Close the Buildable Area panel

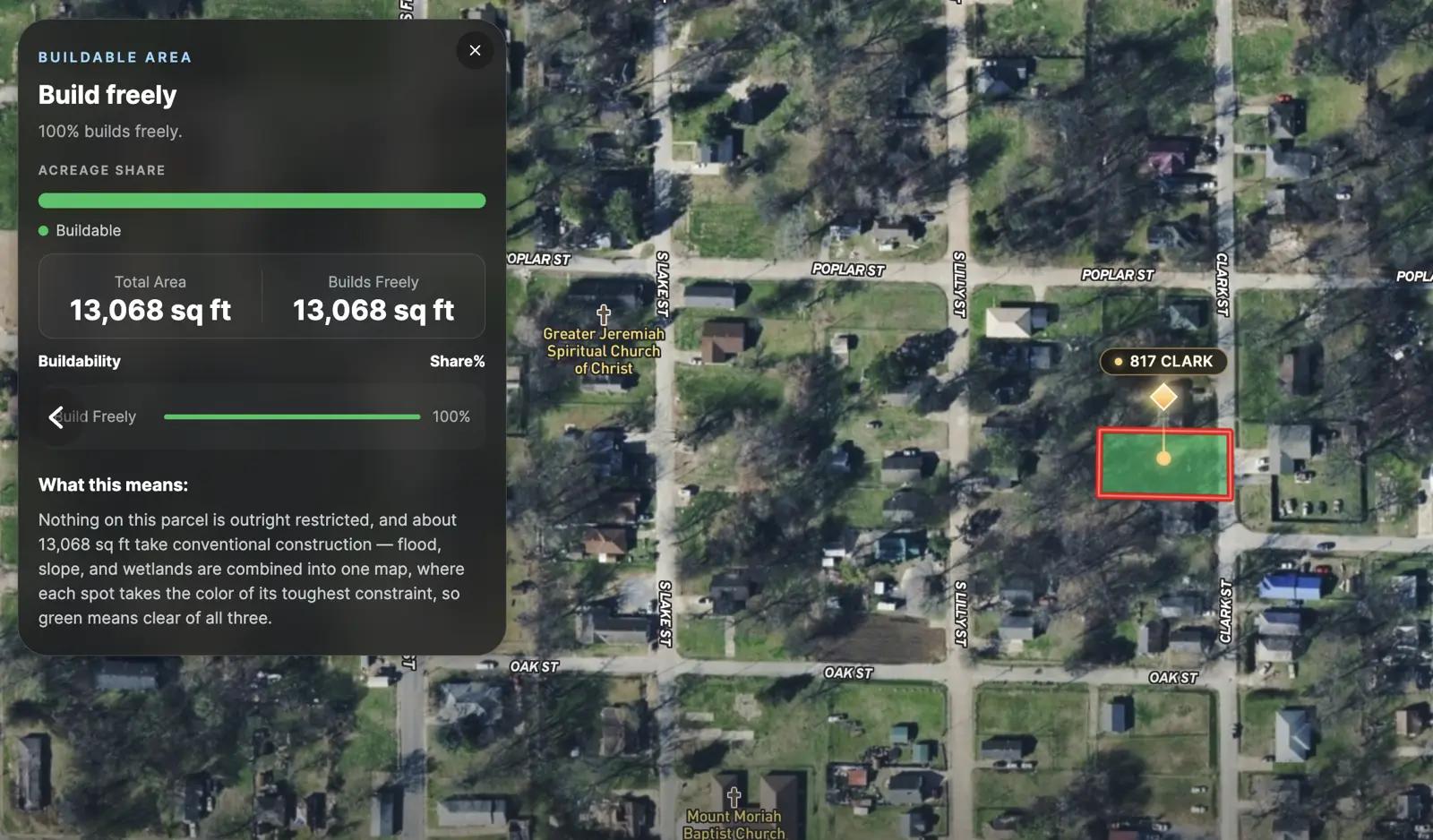(475, 50)
